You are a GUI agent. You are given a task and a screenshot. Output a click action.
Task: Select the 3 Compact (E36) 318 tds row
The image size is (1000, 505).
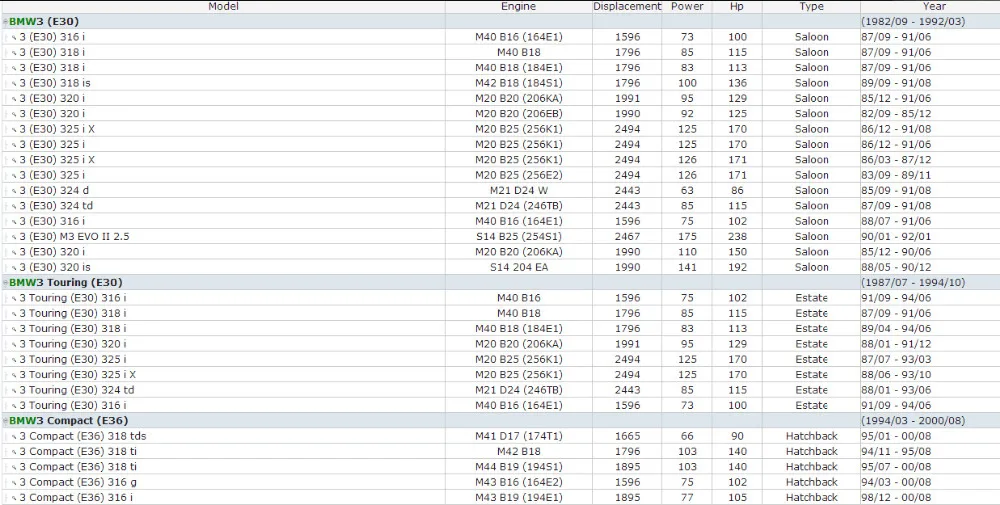[x=501, y=436]
